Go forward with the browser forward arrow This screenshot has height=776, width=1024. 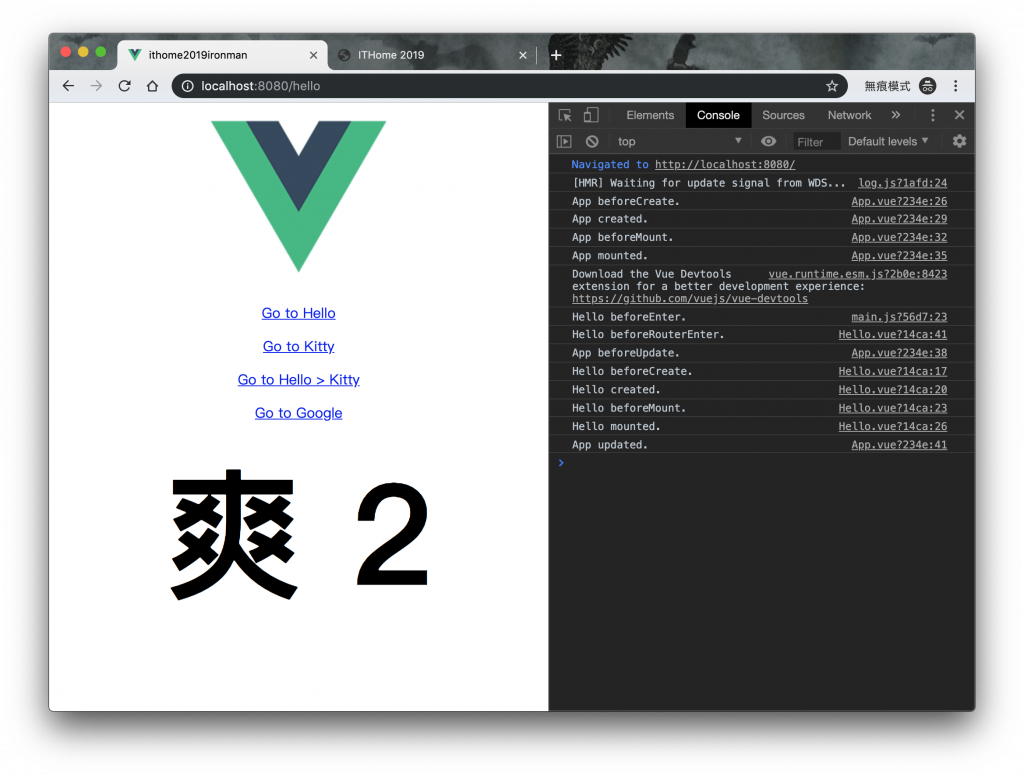coord(96,86)
